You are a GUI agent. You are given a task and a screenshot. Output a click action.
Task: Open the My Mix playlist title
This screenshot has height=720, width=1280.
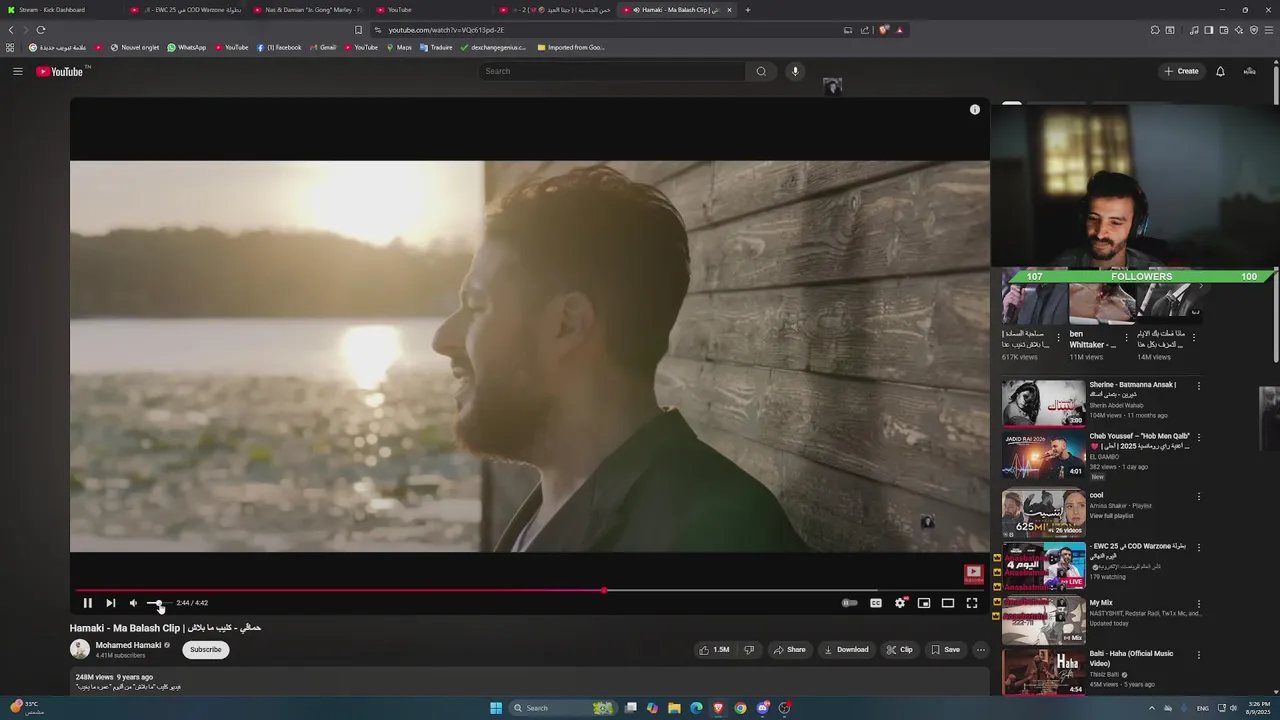click(1101, 603)
